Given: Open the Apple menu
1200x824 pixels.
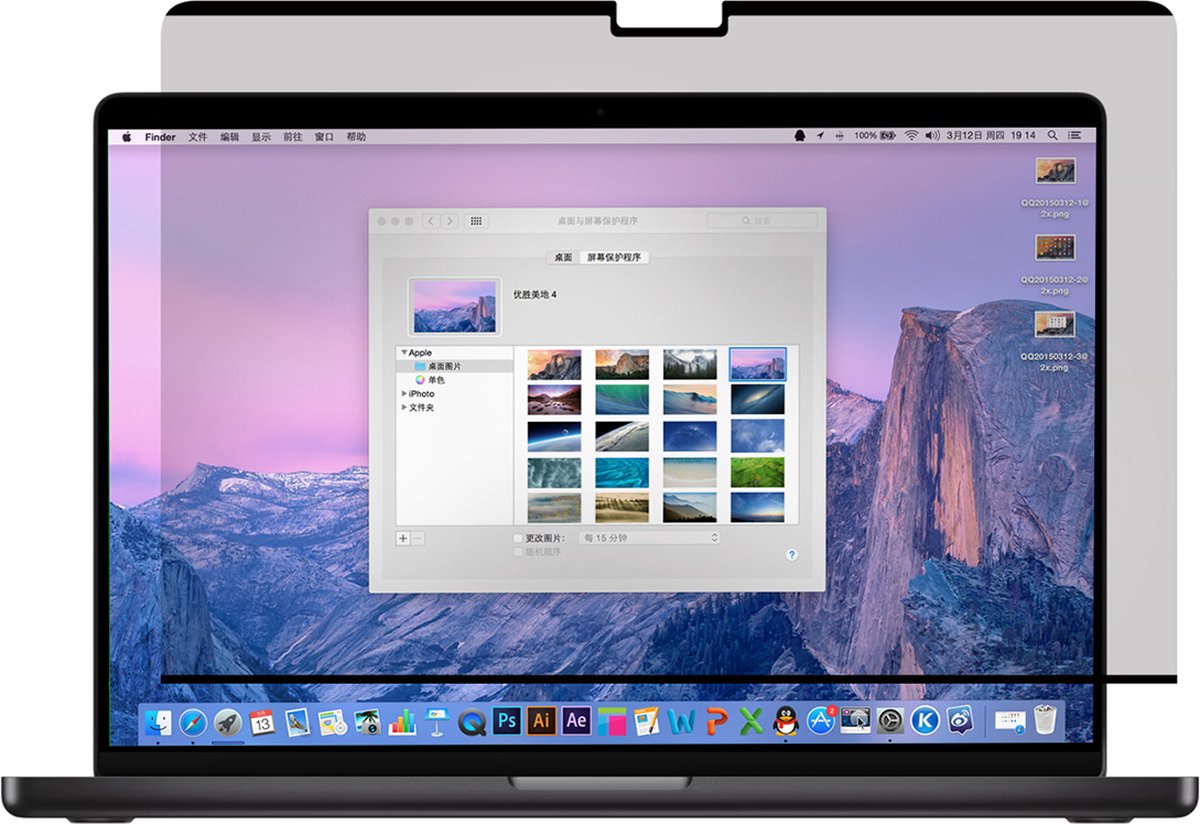Looking at the screenshot, I should [x=127, y=137].
